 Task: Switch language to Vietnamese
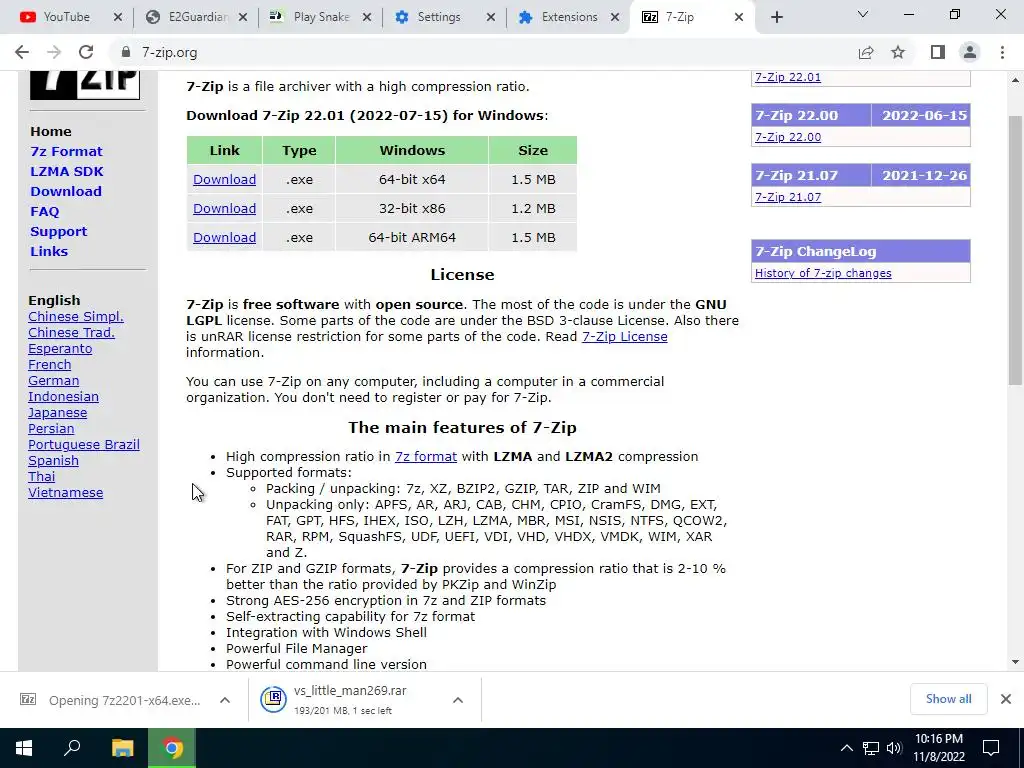click(x=65, y=493)
